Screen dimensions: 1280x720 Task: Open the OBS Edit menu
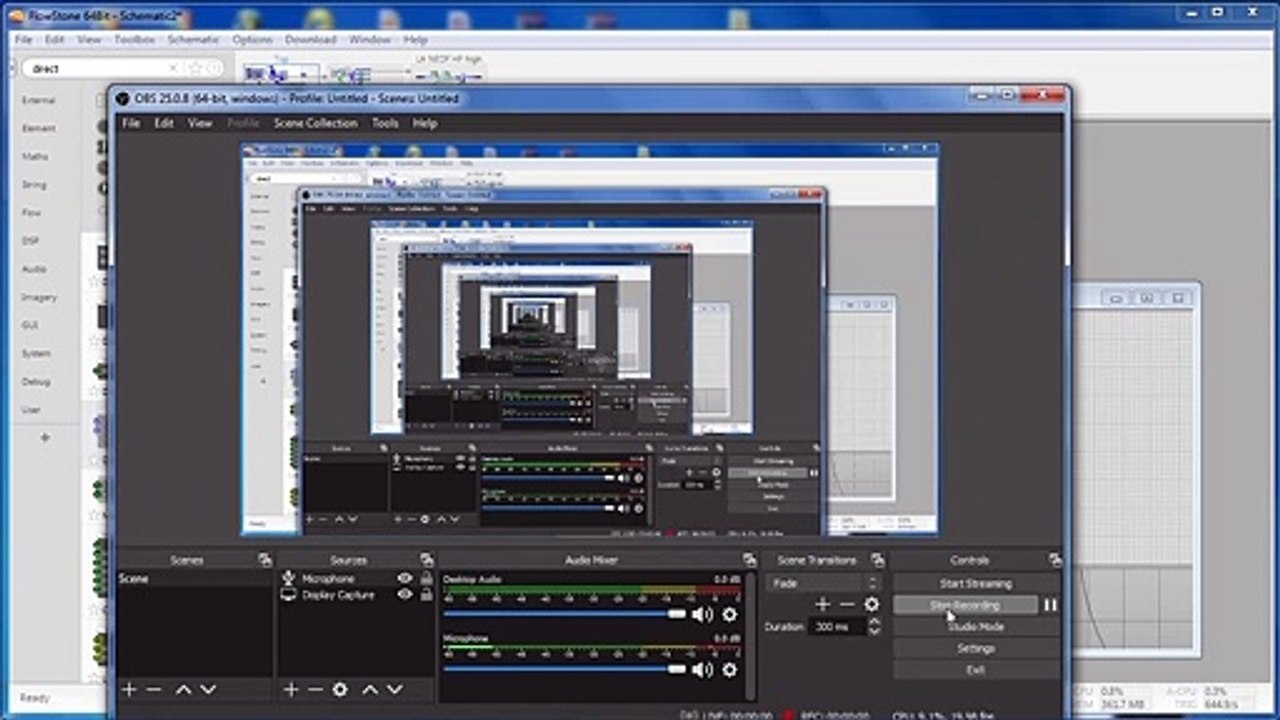coord(164,123)
